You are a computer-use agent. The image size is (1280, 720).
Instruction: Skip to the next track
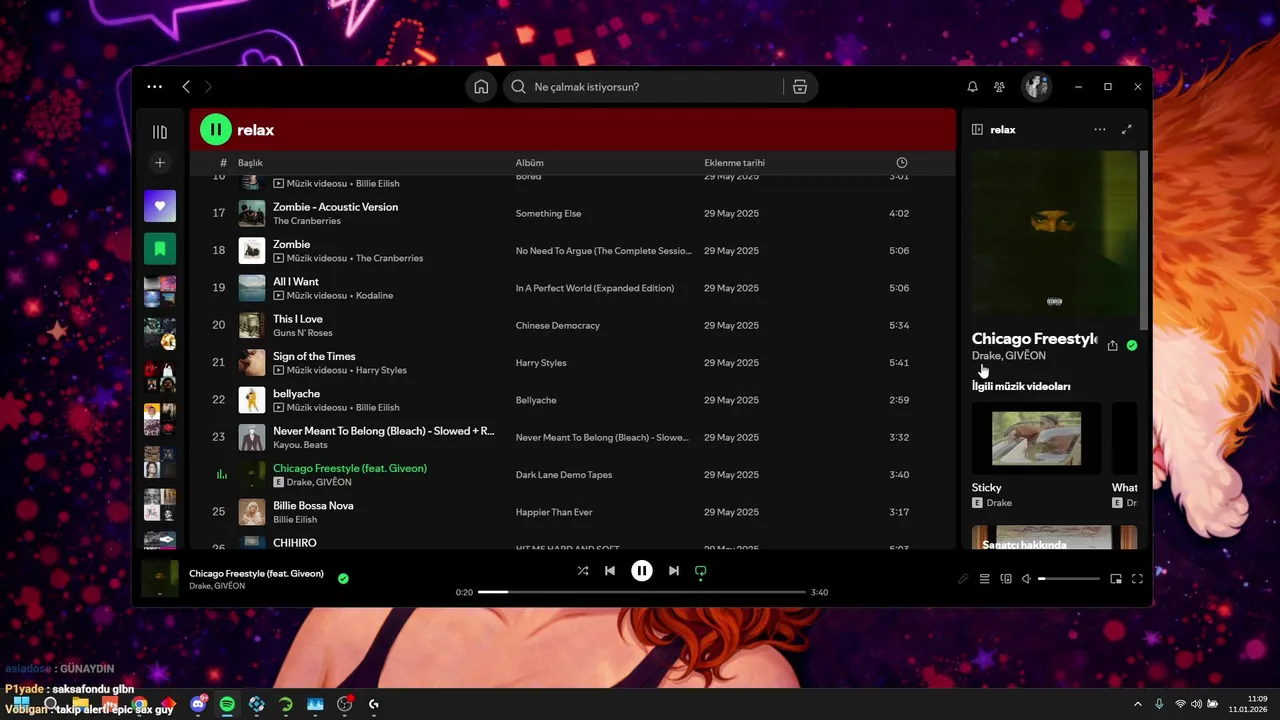(674, 571)
